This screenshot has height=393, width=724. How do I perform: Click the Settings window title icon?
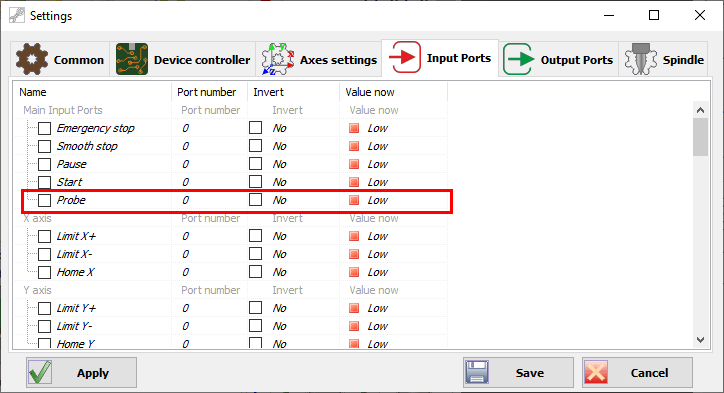click(17, 15)
